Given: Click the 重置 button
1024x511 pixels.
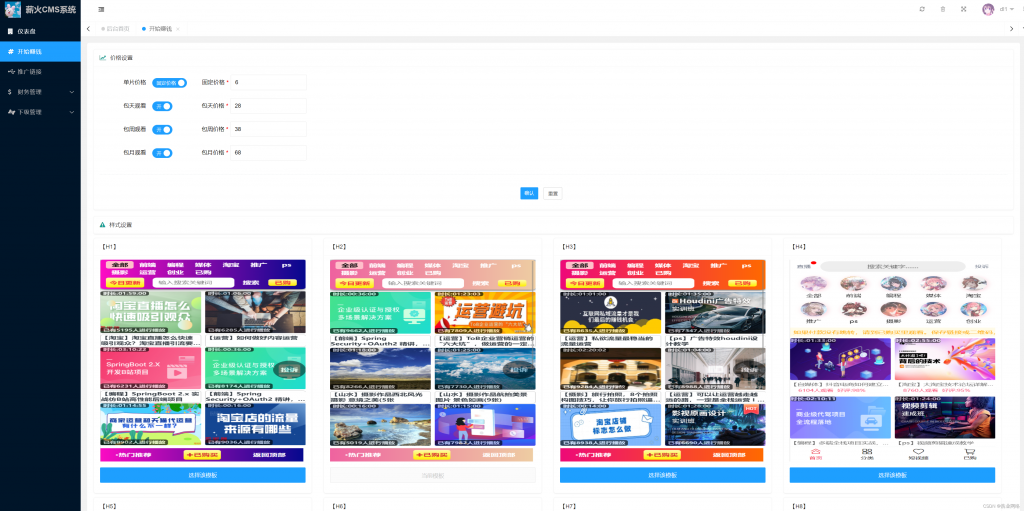Looking at the screenshot, I should pyautogui.click(x=552, y=193).
